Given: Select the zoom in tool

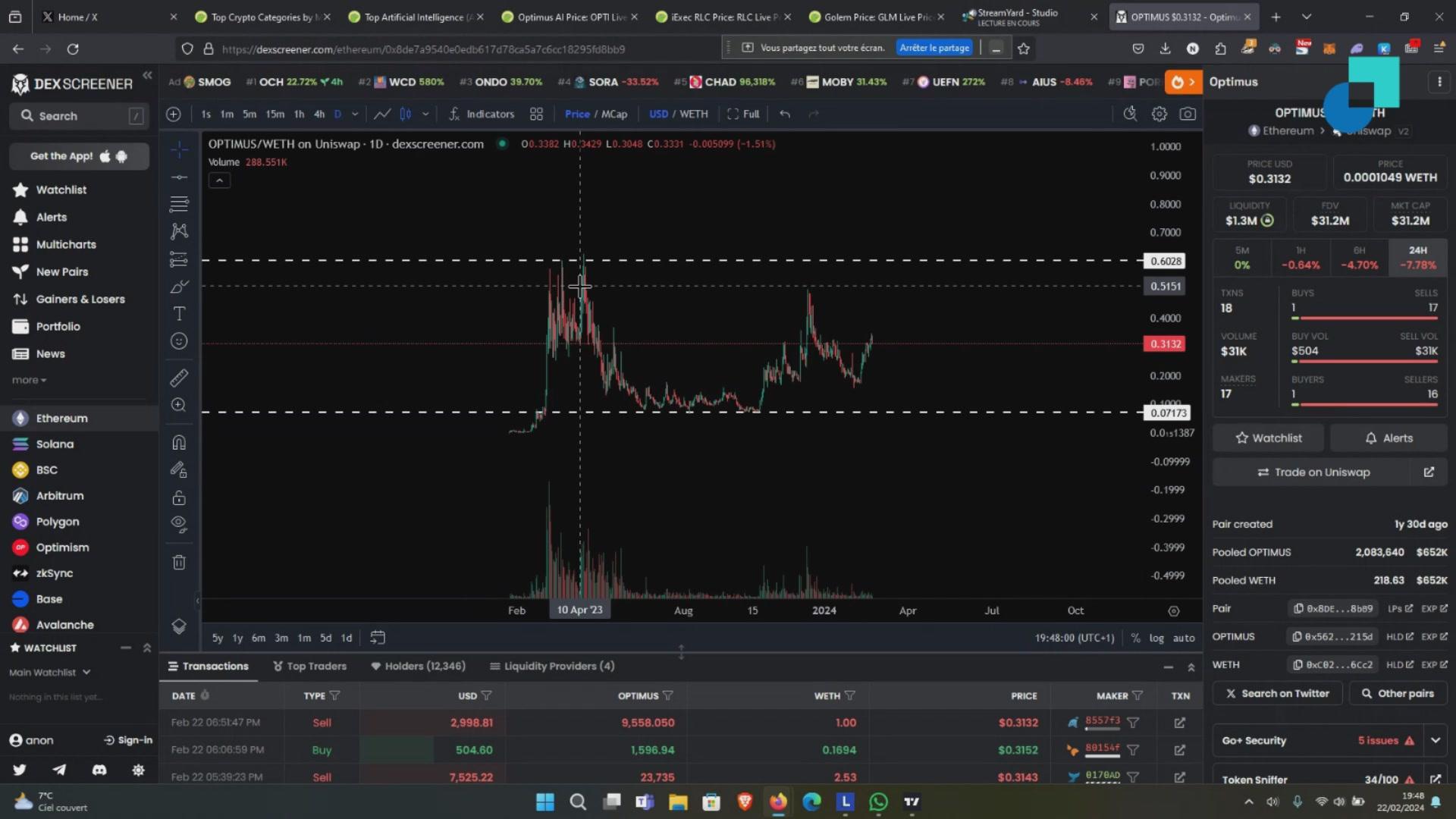Looking at the screenshot, I should pos(179,405).
